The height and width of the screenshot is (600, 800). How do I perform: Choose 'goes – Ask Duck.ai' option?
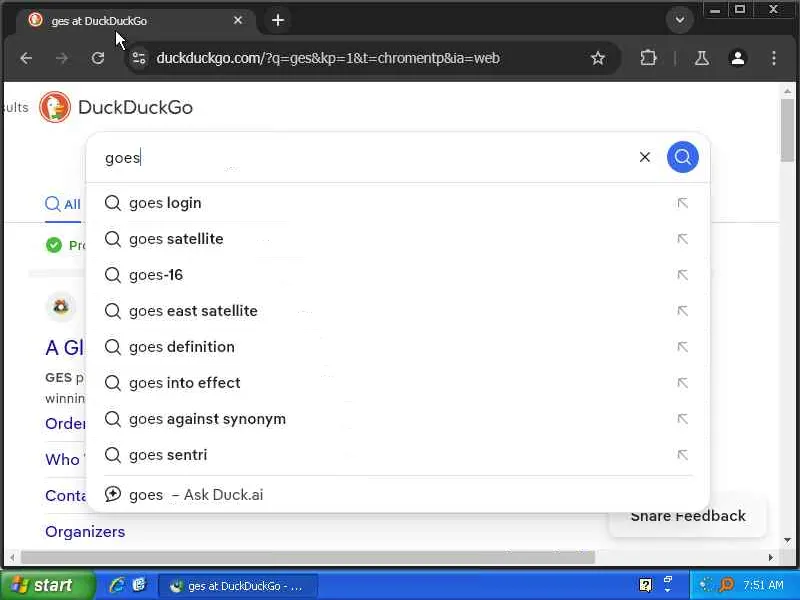click(x=398, y=494)
